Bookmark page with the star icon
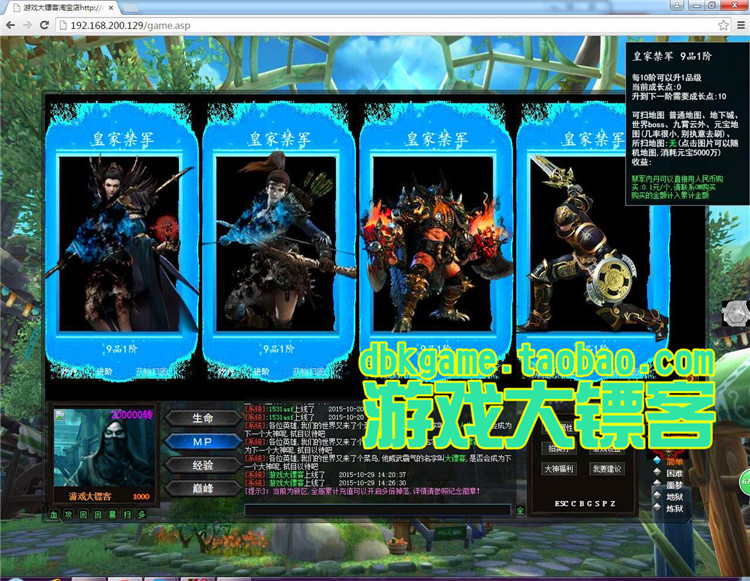The width and height of the screenshot is (750, 581). pos(723,25)
